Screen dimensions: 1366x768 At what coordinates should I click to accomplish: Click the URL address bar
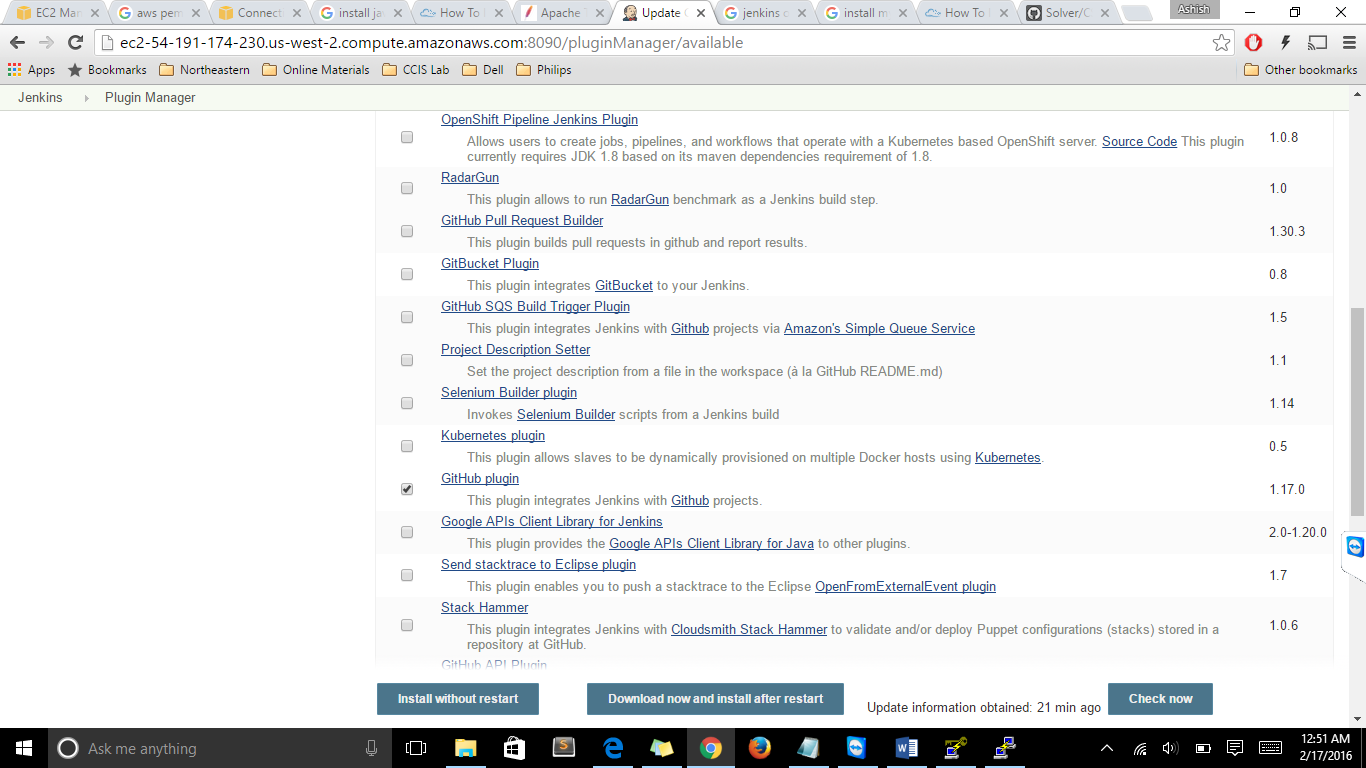click(650, 43)
